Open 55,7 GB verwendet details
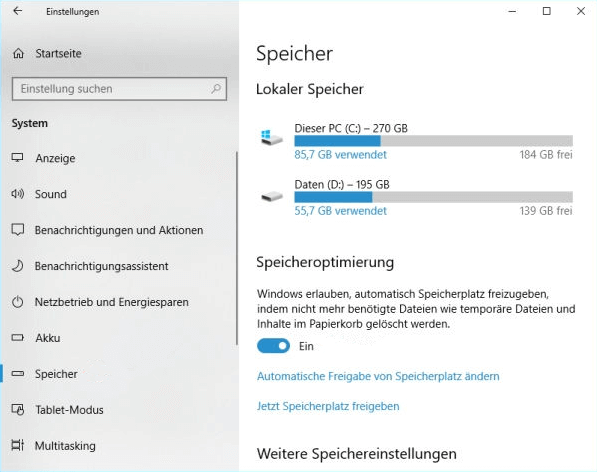The height and width of the screenshot is (472, 597). click(340, 211)
